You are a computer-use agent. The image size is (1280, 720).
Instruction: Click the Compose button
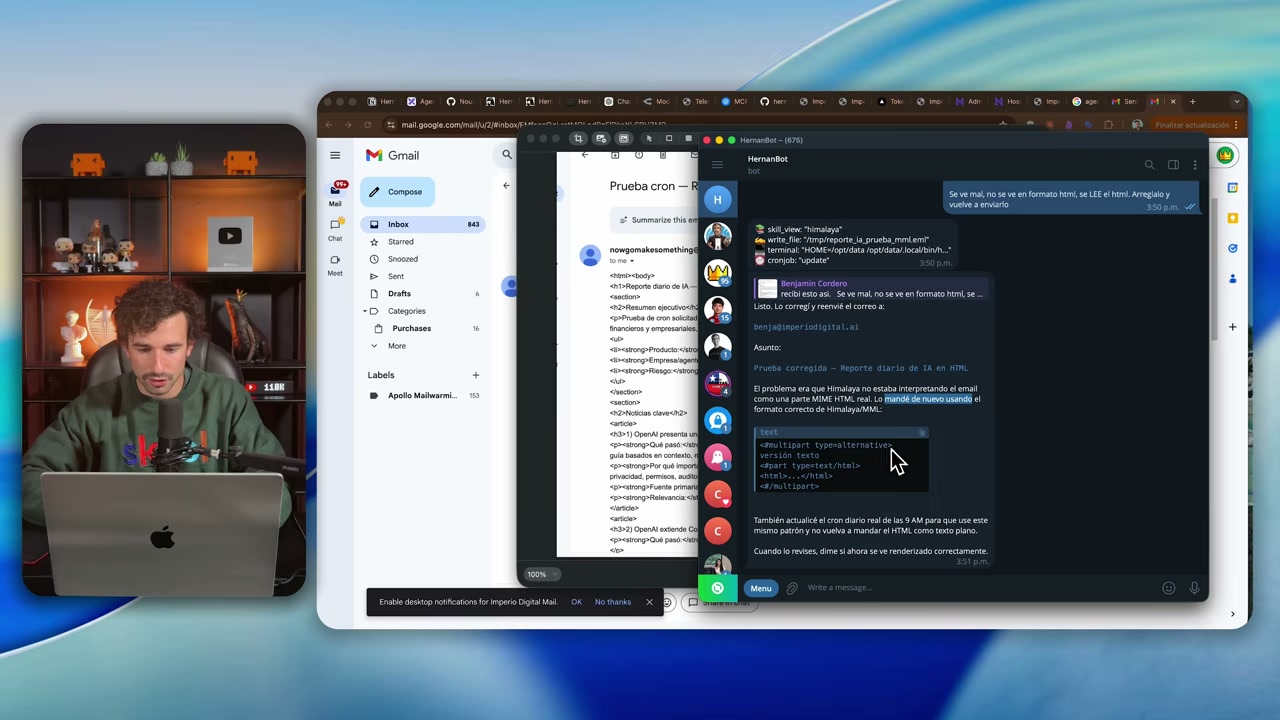click(396, 192)
